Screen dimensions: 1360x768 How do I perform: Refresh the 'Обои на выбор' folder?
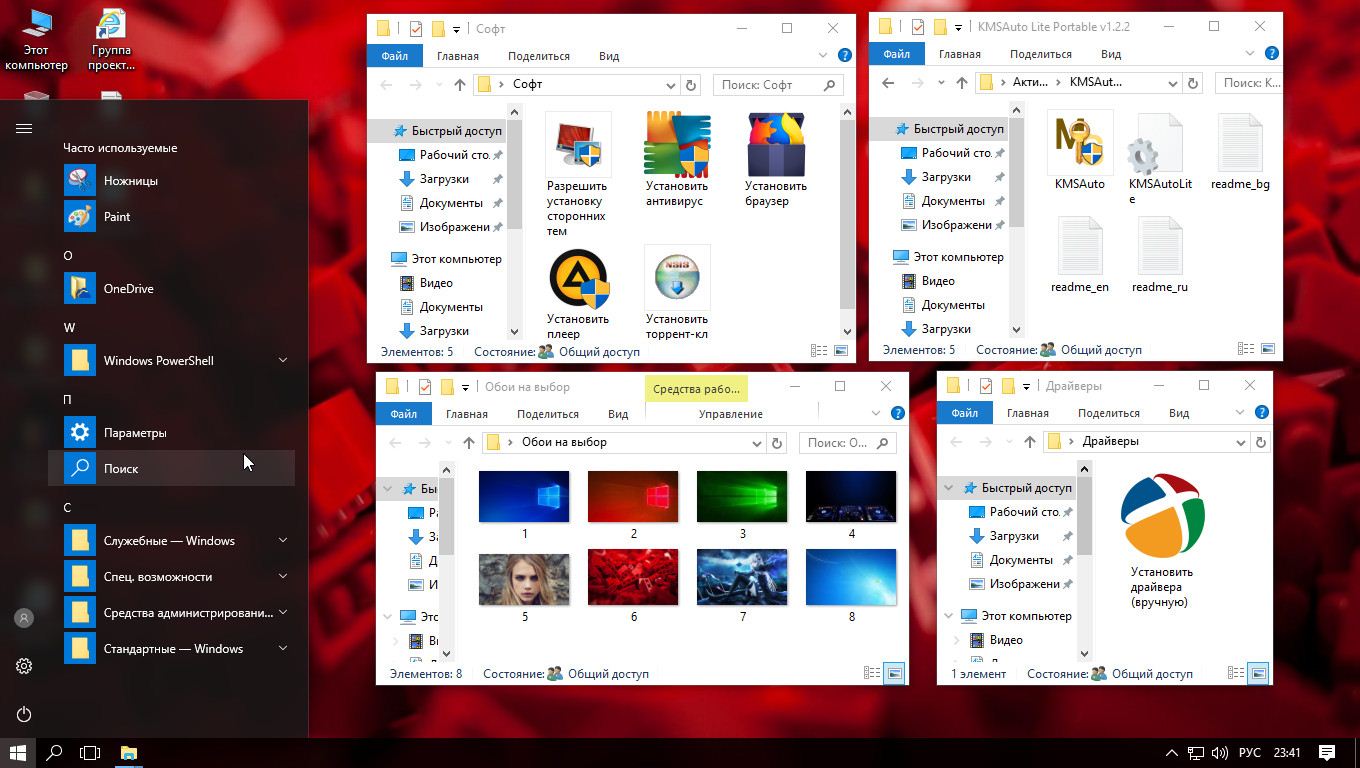point(776,442)
